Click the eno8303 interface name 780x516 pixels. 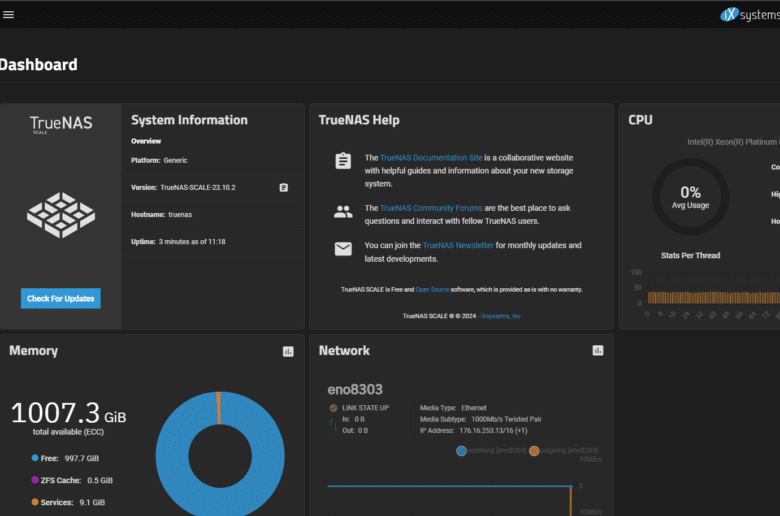click(355, 389)
